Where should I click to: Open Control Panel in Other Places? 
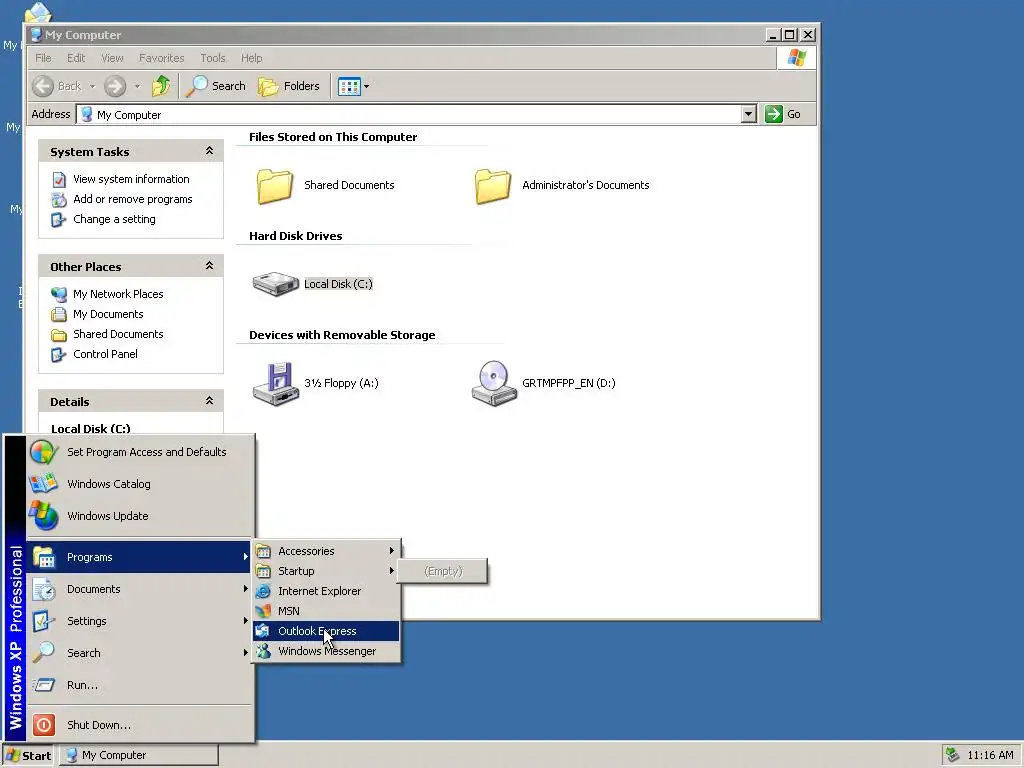pyautogui.click(x=105, y=354)
